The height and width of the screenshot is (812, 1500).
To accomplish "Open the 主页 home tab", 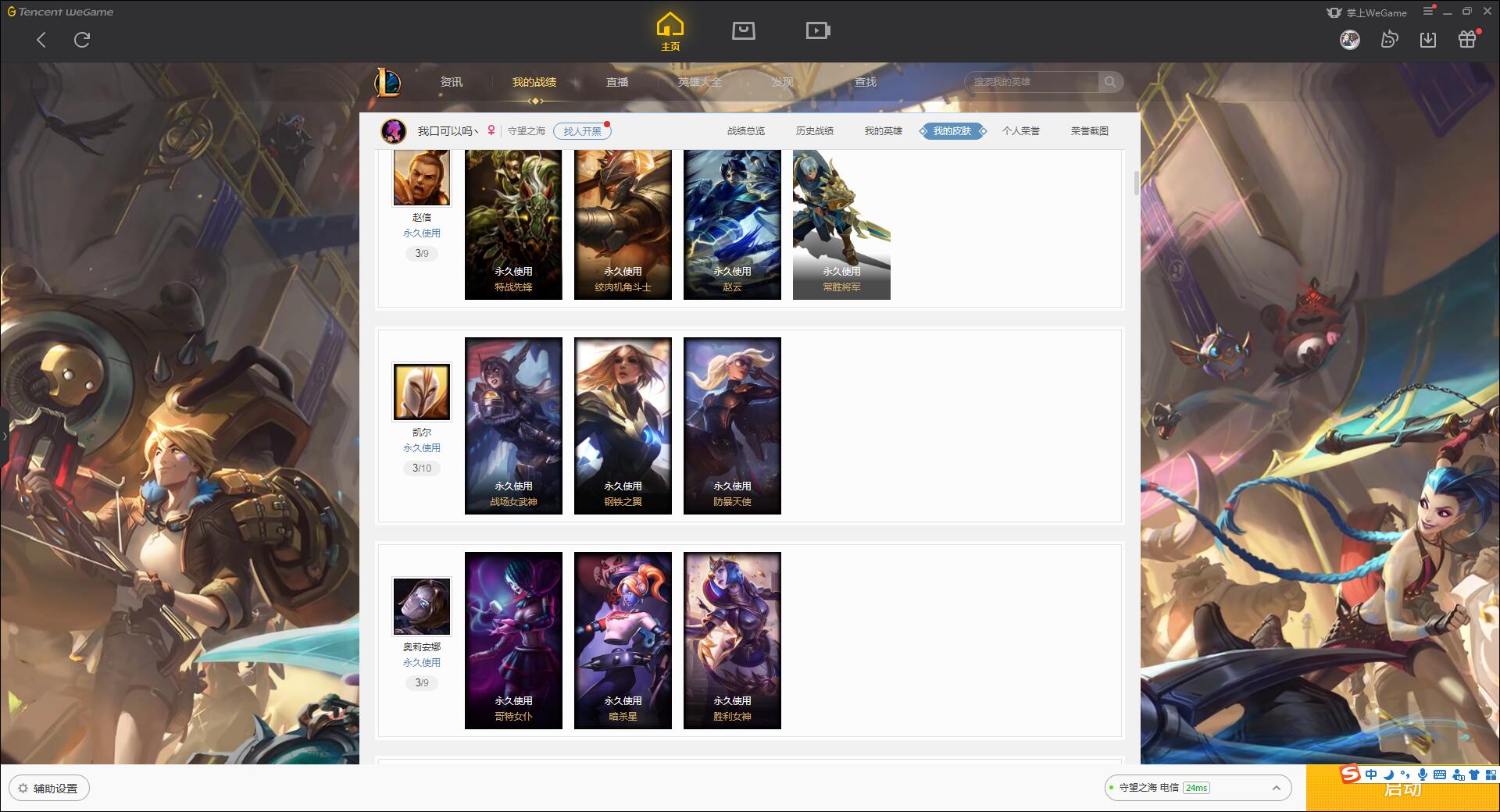I will (670, 32).
